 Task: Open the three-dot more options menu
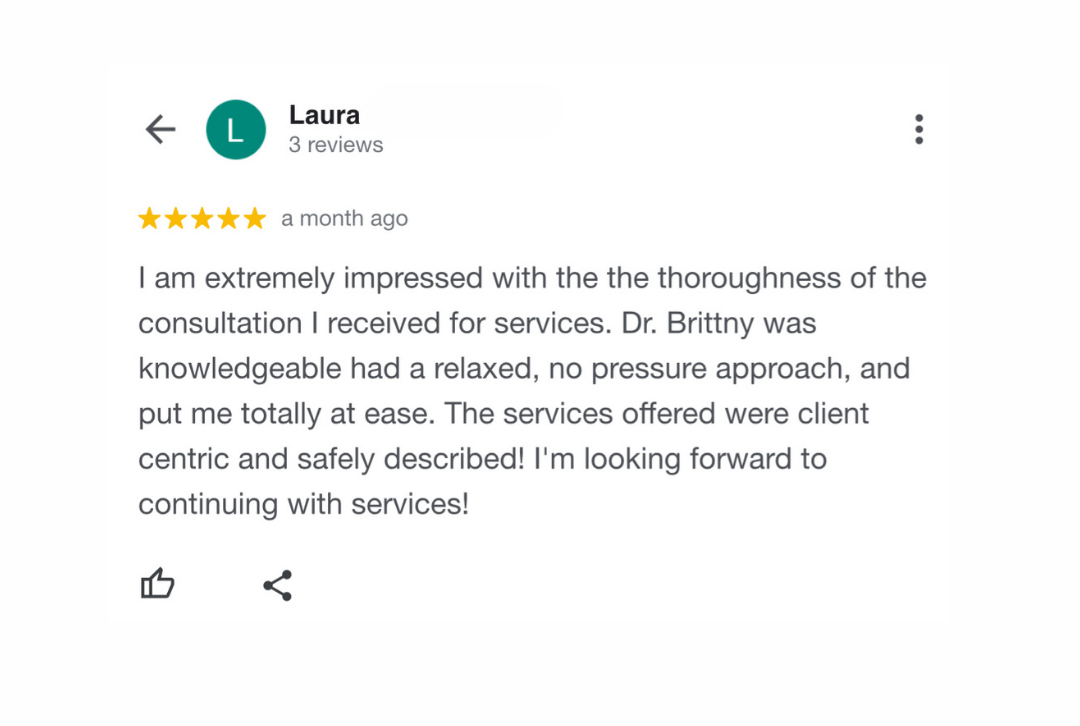pyautogui.click(x=918, y=129)
